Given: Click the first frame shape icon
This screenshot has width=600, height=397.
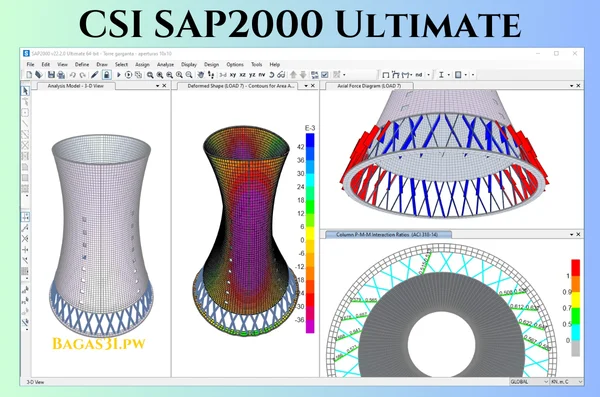Looking at the screenshot, I should point(386,75).
